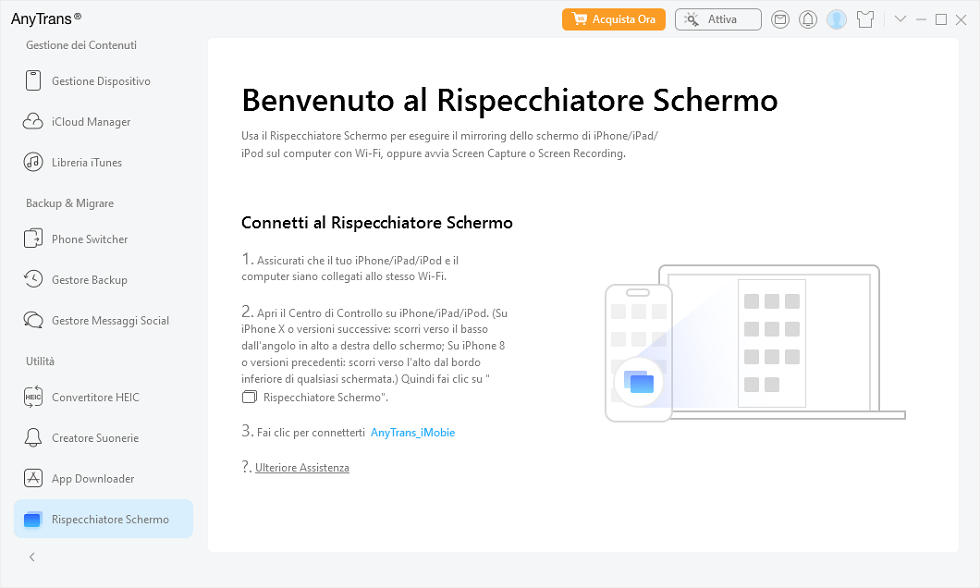Viewport: 980px width, 588px height.
Task: Click the Acquista Ora button
Action: click(x=613, y=19)
